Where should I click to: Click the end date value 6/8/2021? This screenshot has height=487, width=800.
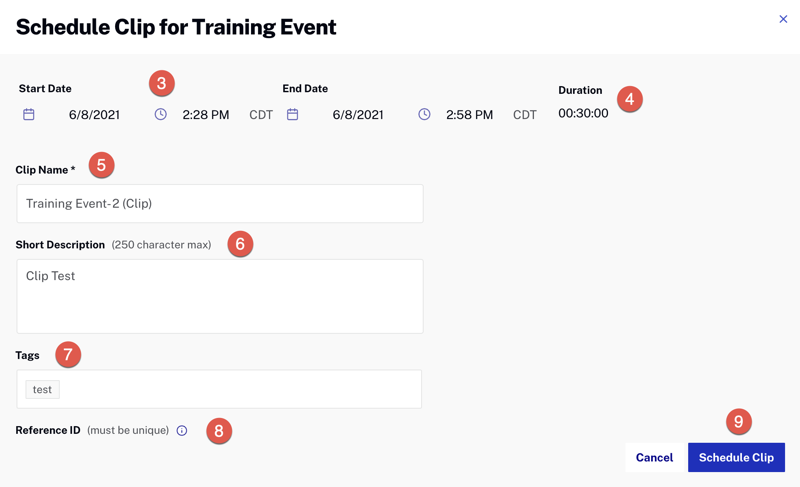click(x=358, y=115)
